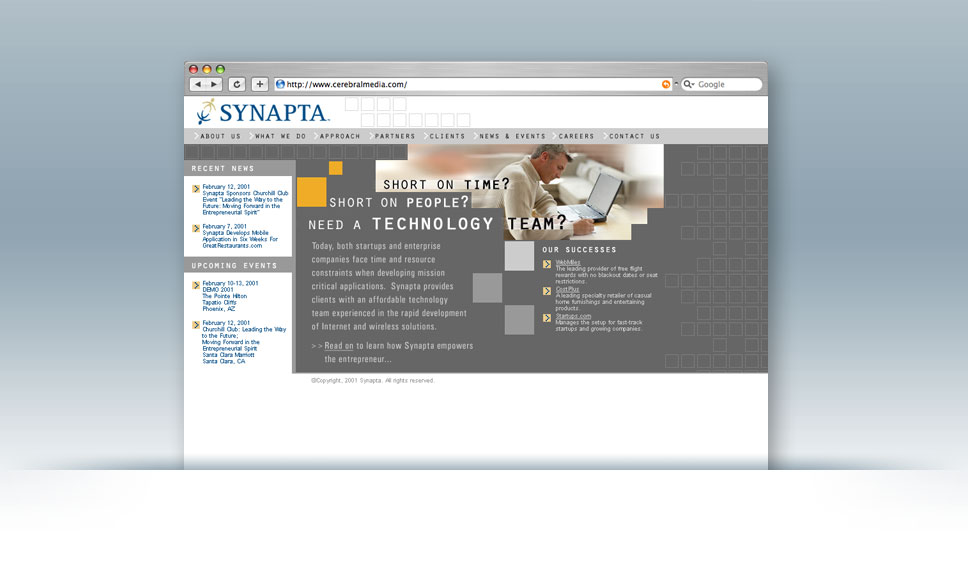Click the copyright 2001 Synapta text

click(x=373, y=381)
